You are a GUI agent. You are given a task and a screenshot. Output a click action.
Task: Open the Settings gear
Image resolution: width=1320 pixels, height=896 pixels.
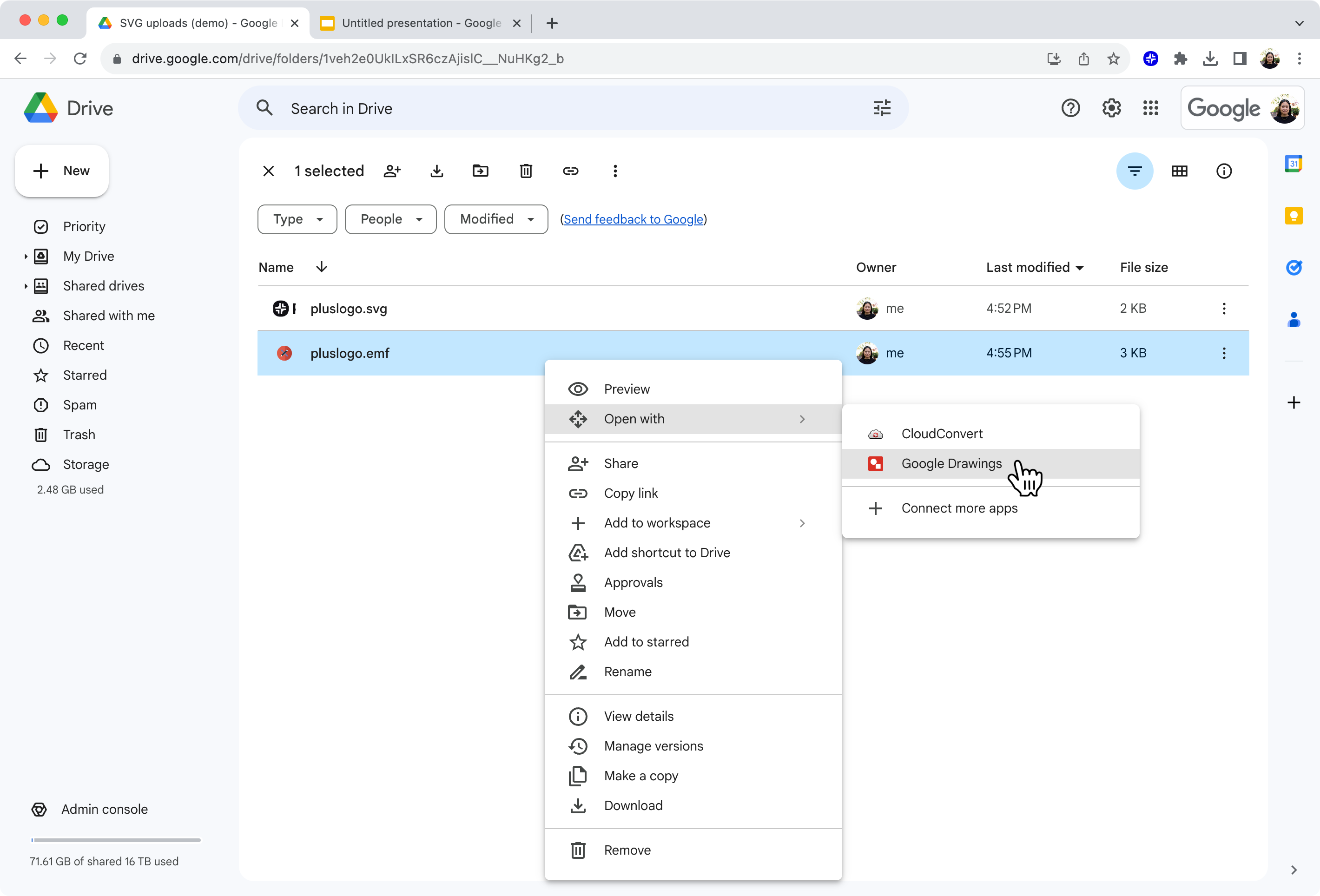[1111, 108]
